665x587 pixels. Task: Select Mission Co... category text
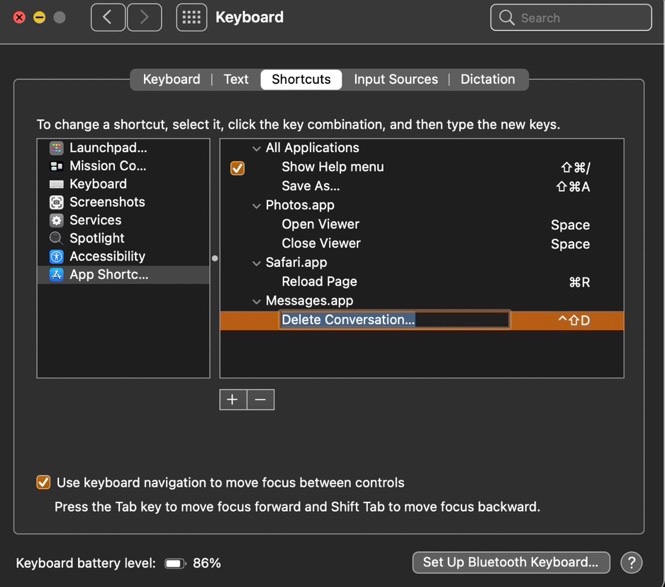click(x=108, y=166)
